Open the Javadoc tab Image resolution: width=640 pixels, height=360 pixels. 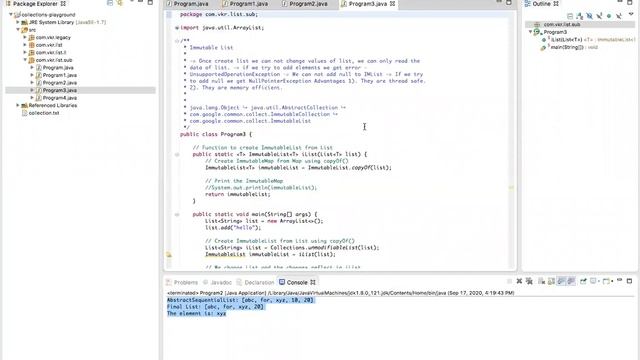tap(218, 282)
